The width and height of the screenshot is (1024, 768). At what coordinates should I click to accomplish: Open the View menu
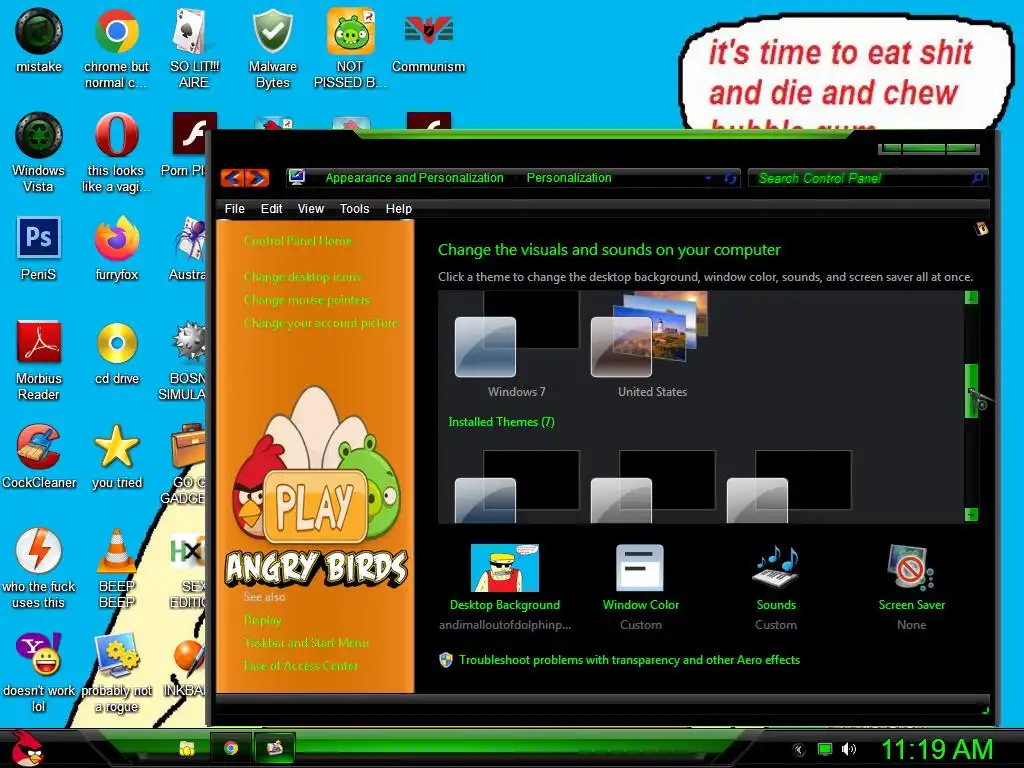(x=310, y=208)
